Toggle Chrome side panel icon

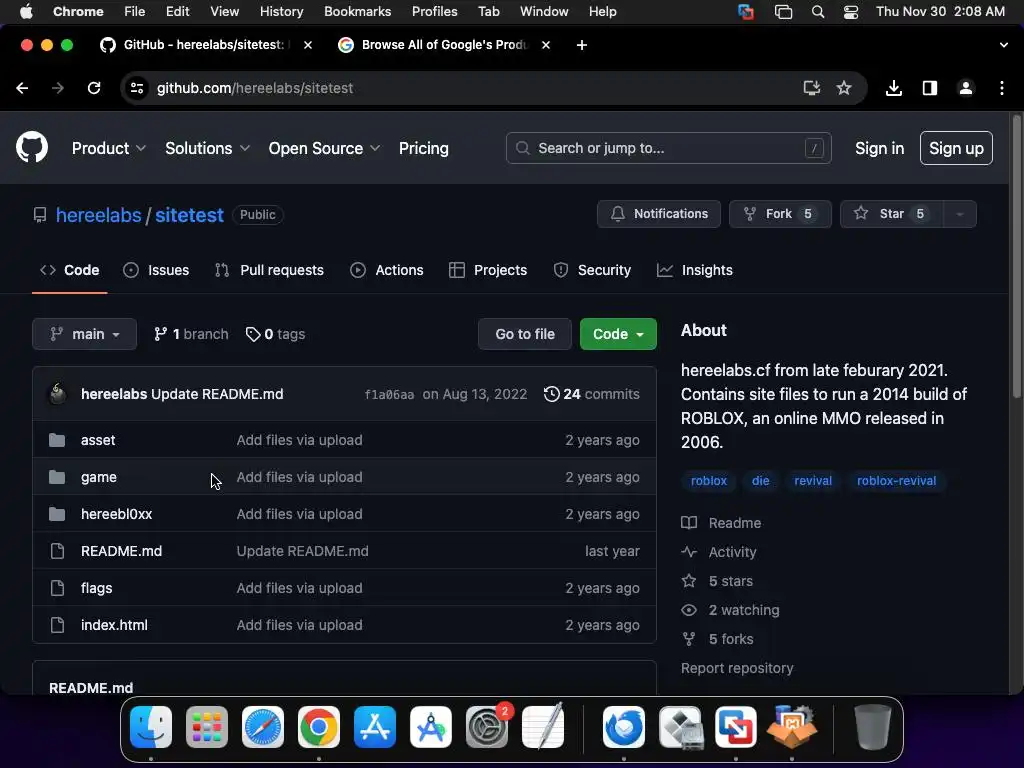pyautogui.click(x=930, y=88)
